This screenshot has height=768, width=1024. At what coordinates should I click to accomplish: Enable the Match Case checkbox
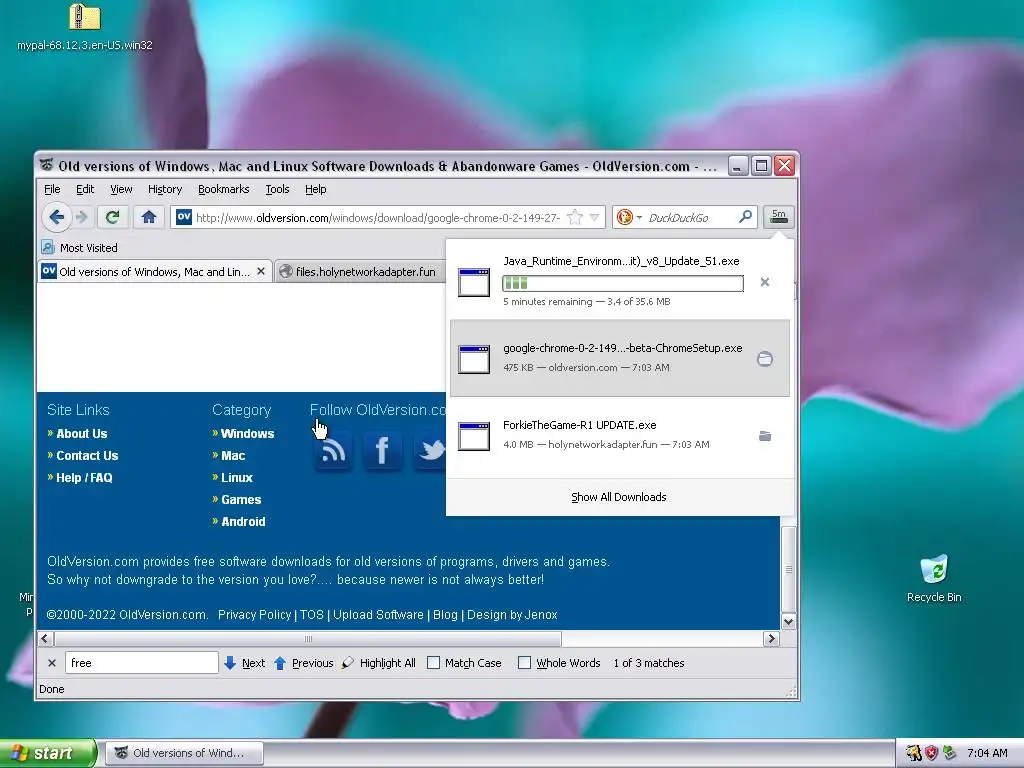click(x=433, y=663)
